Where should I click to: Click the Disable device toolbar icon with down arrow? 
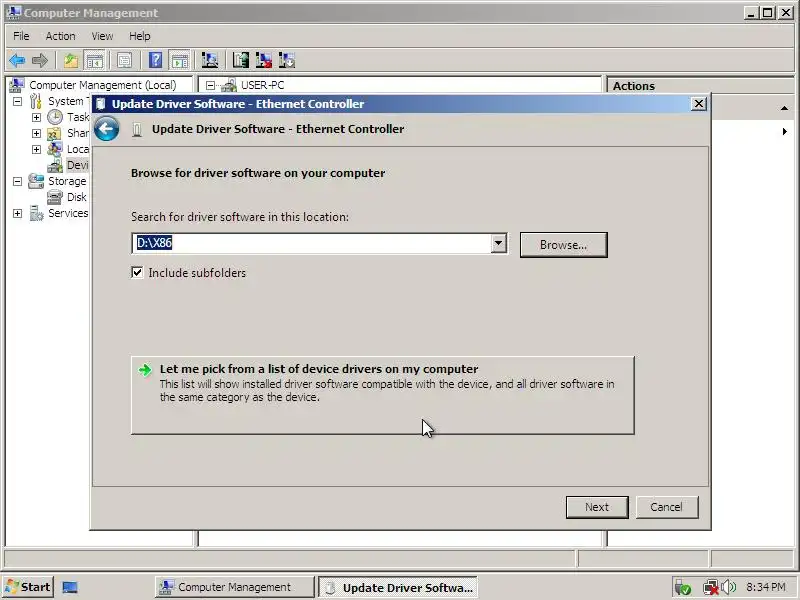point(287,60)
